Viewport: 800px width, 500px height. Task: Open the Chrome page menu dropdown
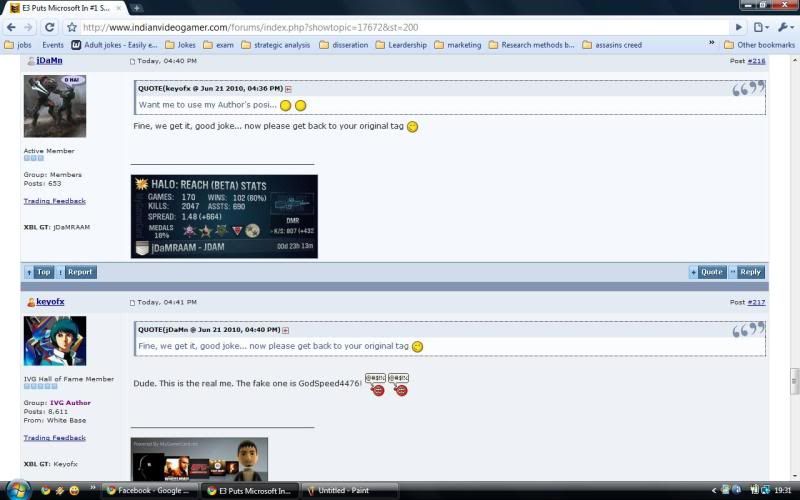pyautogui.click(x=762, y=27)
